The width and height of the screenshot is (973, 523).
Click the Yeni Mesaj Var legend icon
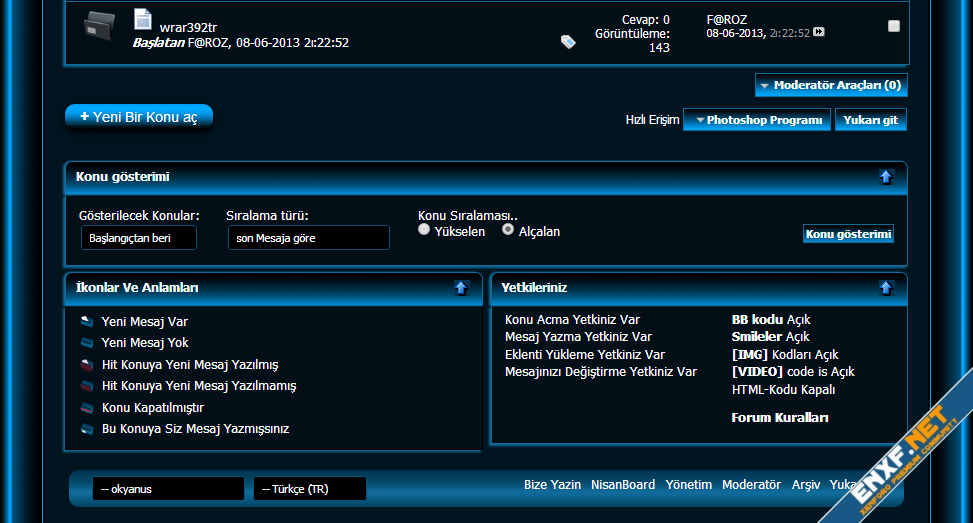point(87,322)
